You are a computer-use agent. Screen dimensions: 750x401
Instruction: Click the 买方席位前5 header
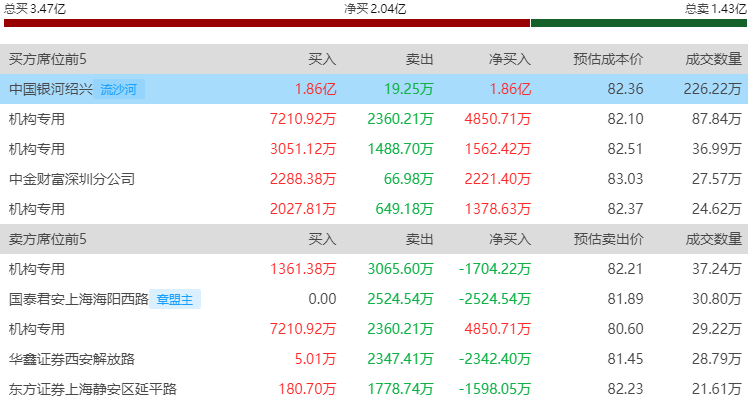48,59
